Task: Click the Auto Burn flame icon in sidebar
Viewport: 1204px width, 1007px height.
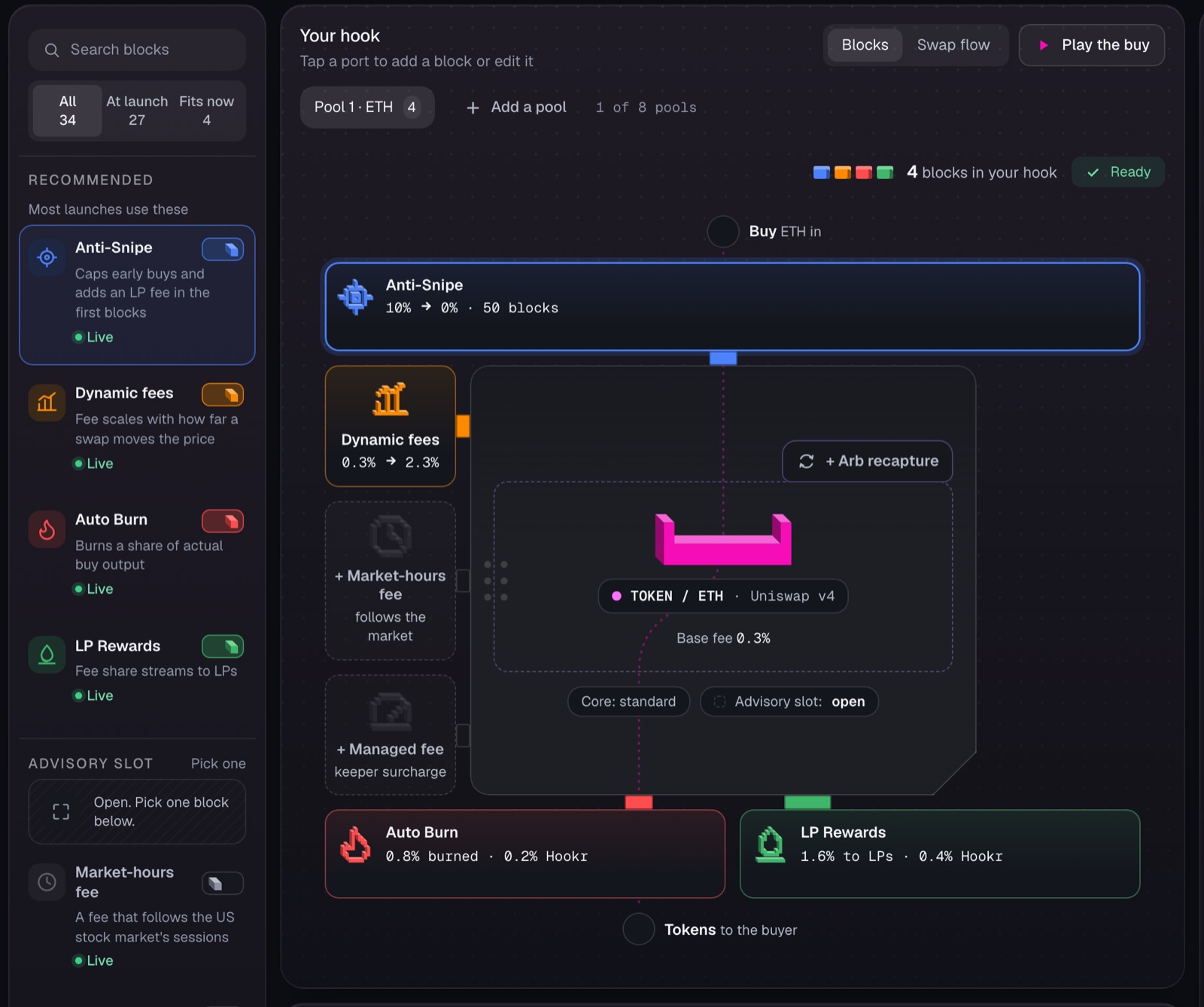Action: [x=47, y=529]
